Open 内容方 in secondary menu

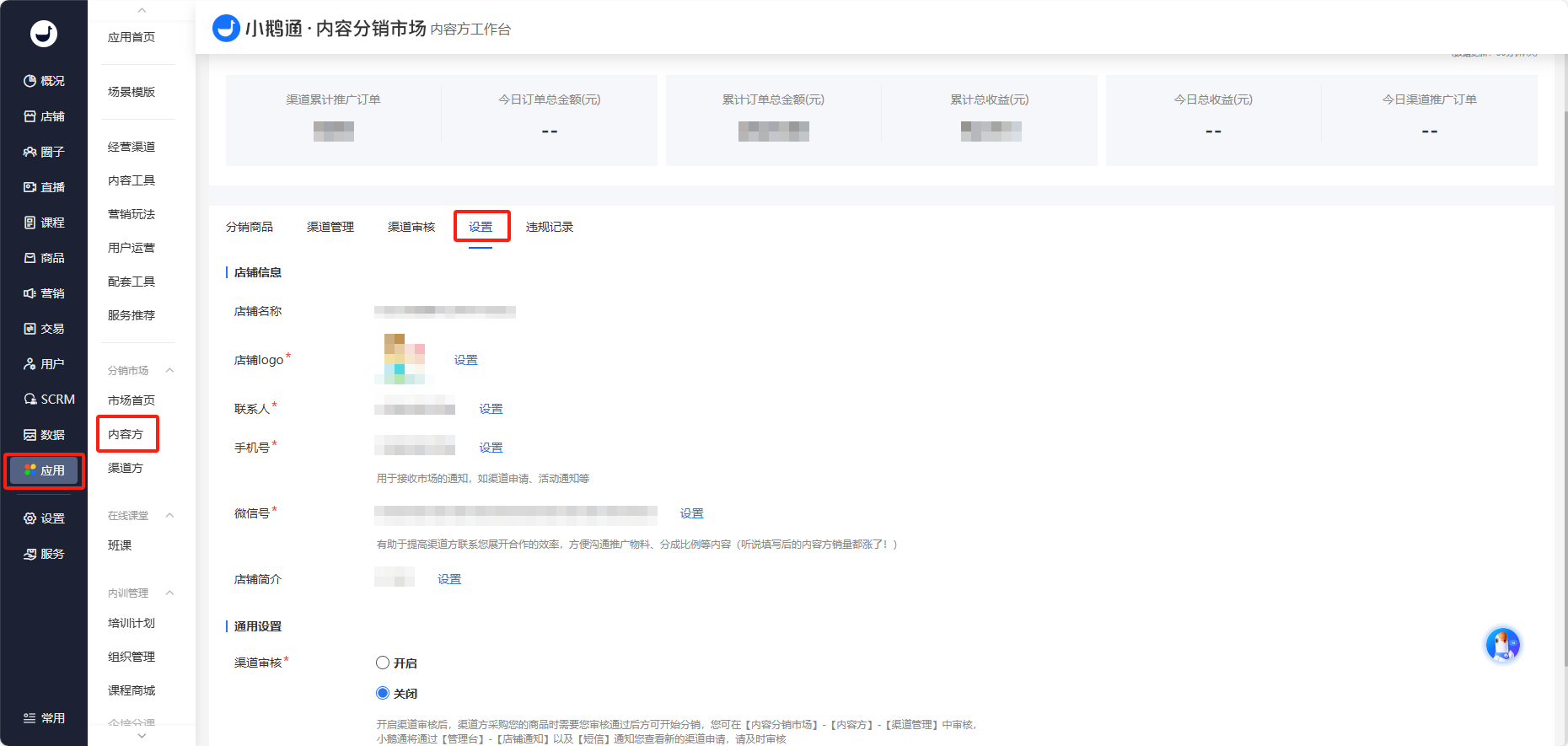126,434
